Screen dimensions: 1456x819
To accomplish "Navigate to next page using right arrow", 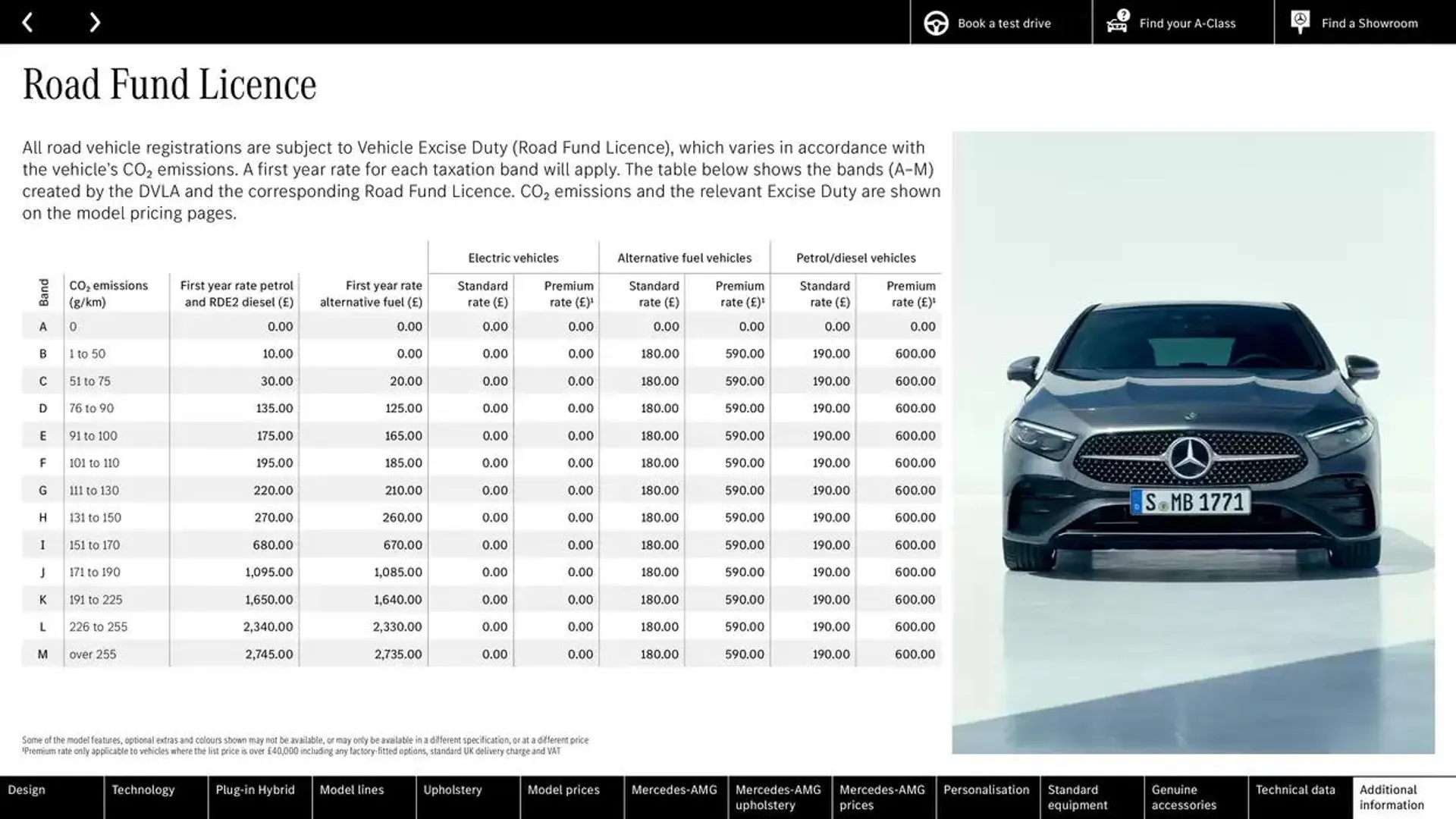I will 94,22.
